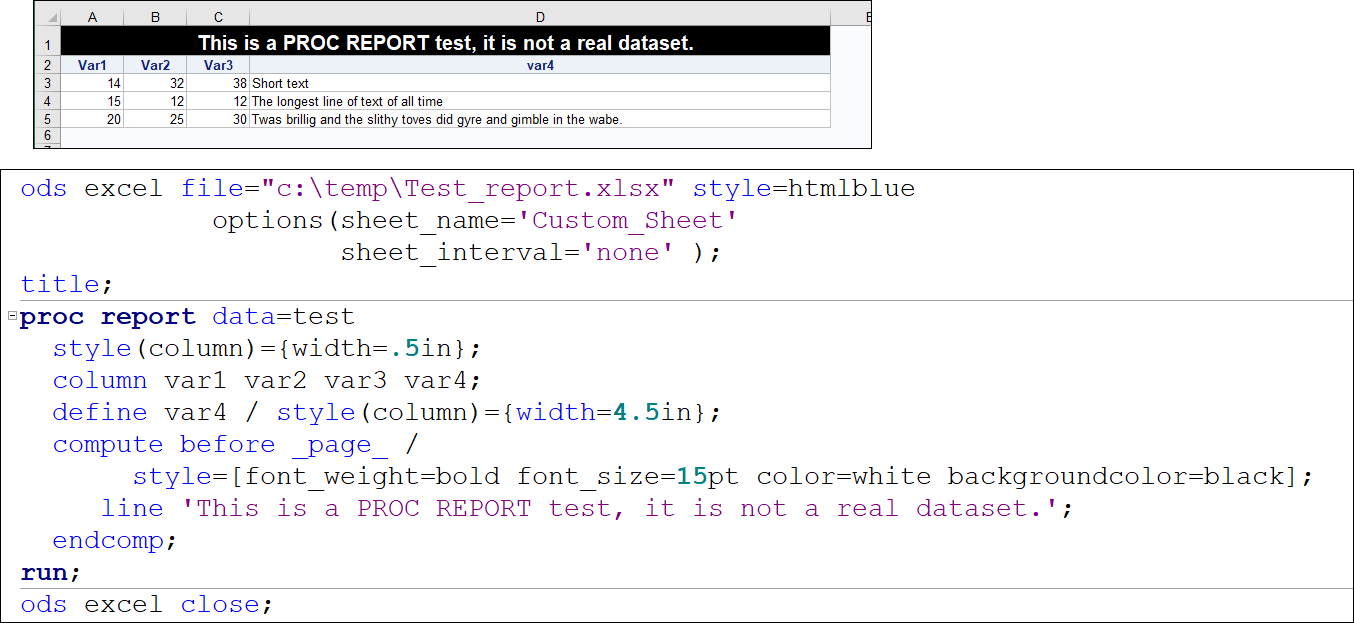1354x623 pixels.
Task: Click the Var1 column header cell
Action: click(x=92, y=64)
